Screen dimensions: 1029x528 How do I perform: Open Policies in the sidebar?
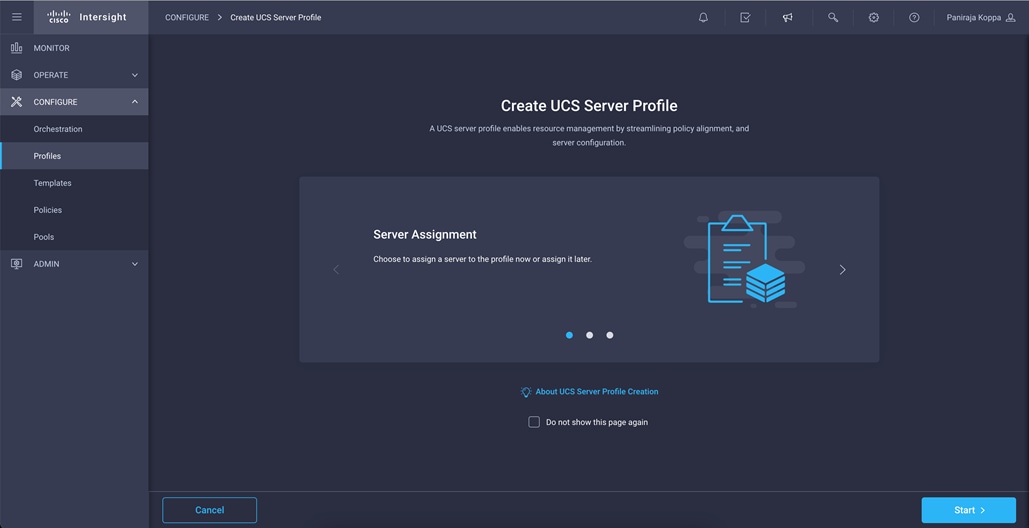[x=74, y=210]
